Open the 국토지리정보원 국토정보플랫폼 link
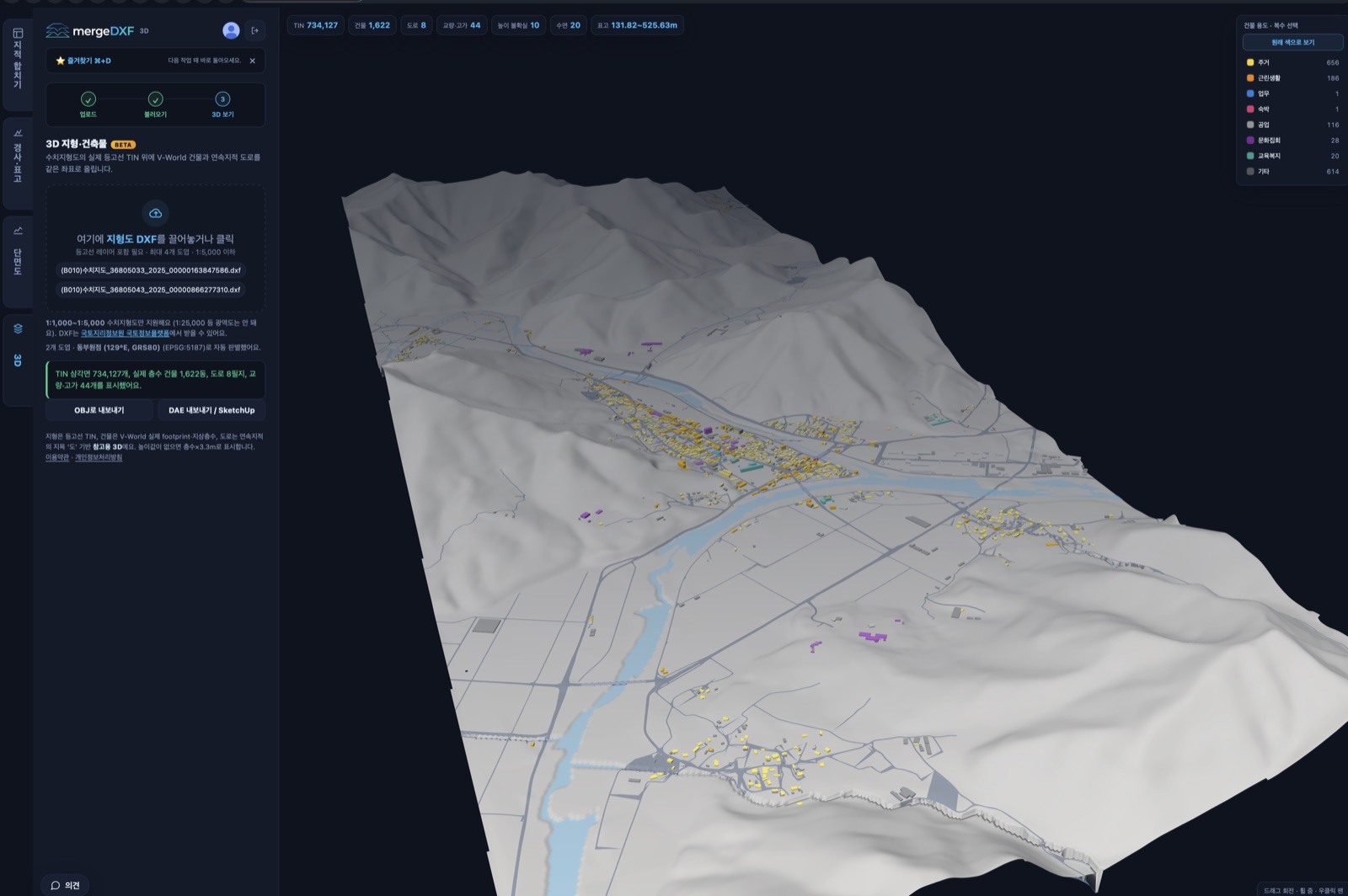1348x896 pixels. [125, 333]
